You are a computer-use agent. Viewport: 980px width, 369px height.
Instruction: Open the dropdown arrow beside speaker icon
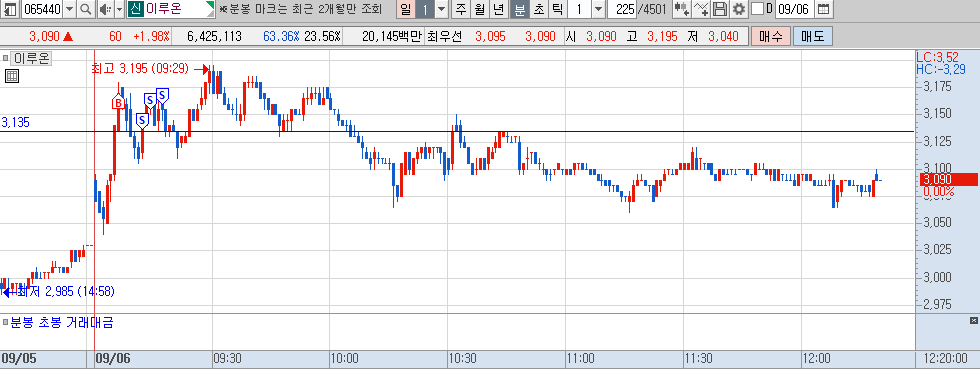[119, 9]
